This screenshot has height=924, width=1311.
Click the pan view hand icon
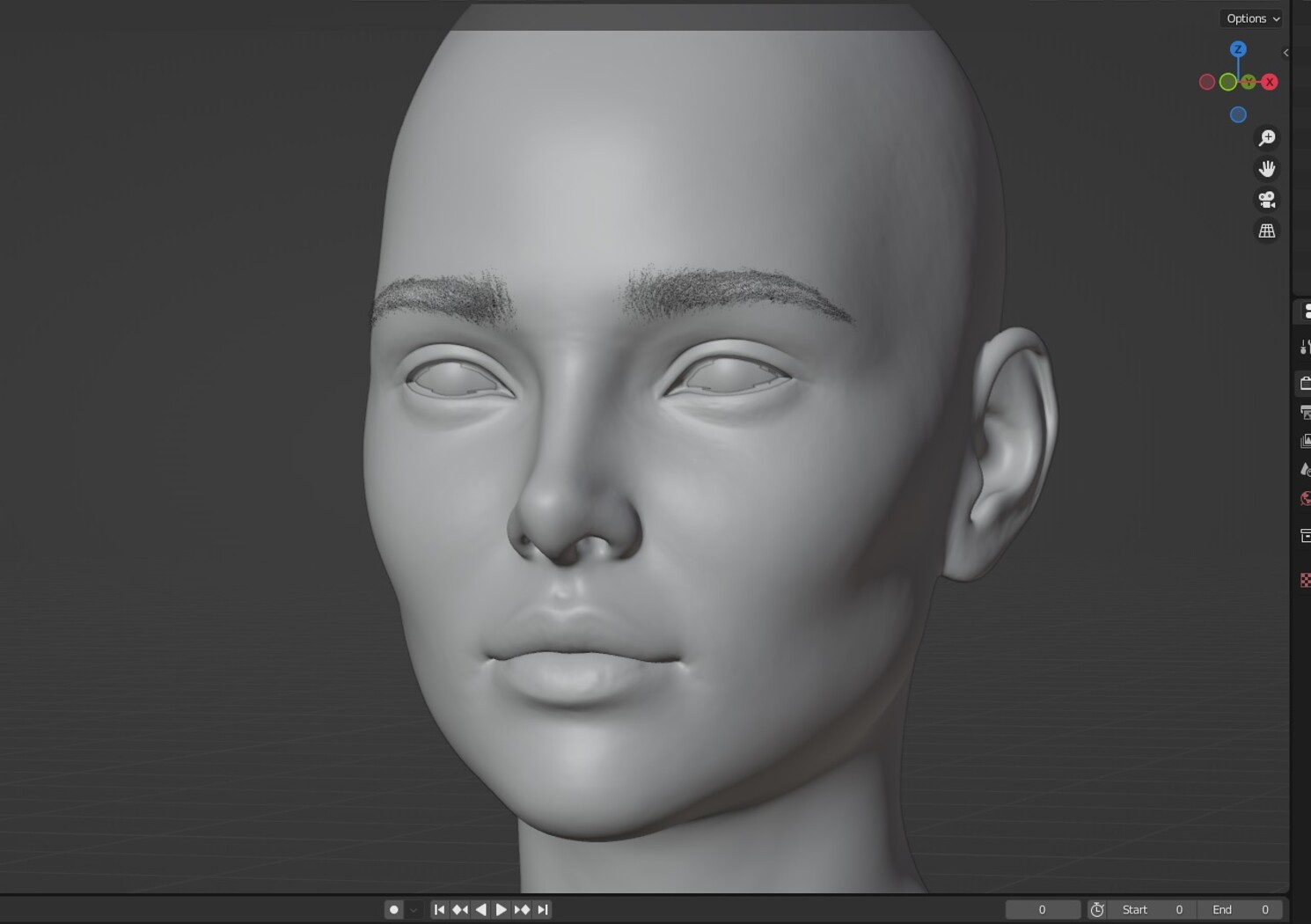1267,169
